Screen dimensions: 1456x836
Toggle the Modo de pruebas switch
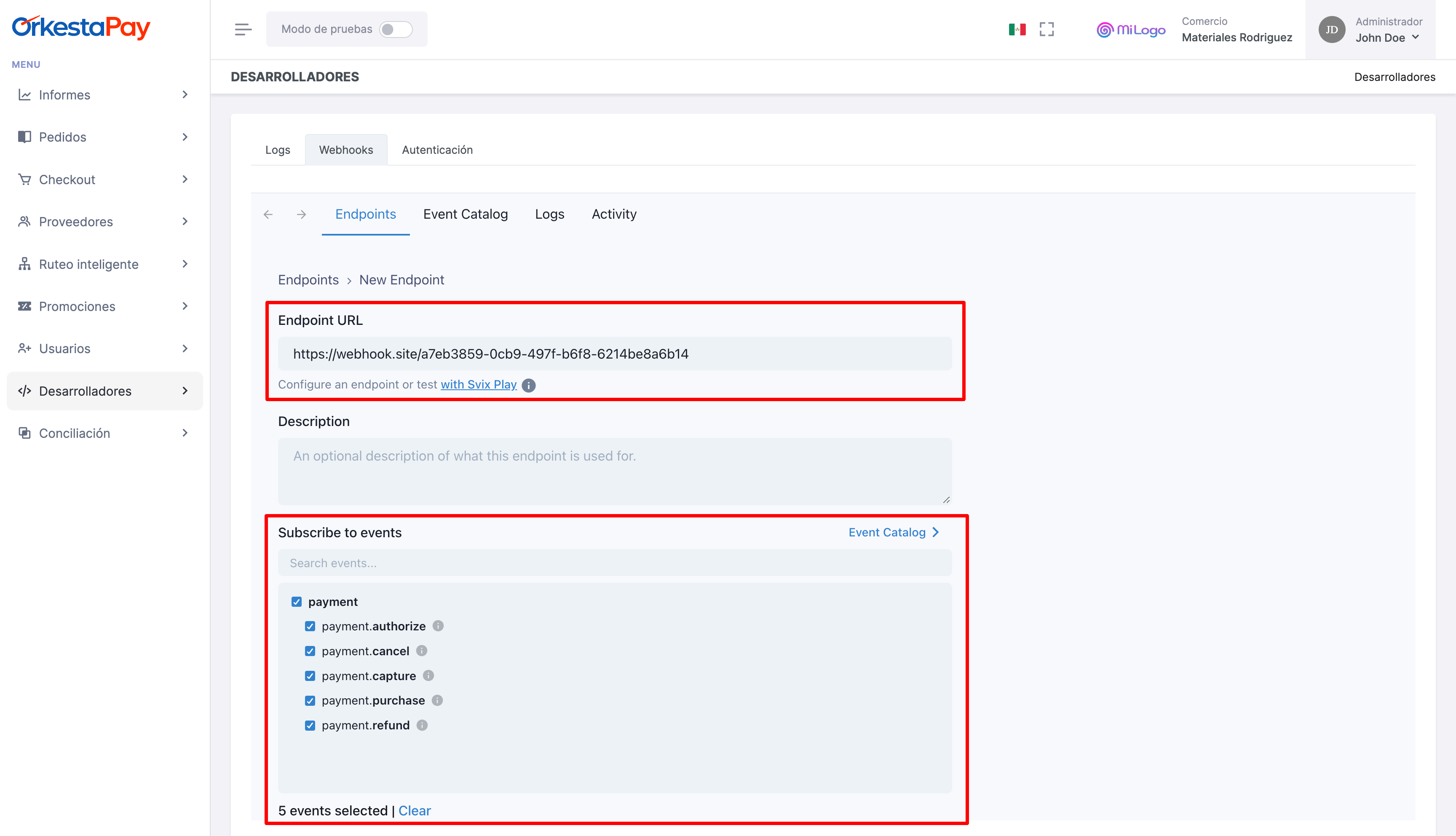coord(396,29)
